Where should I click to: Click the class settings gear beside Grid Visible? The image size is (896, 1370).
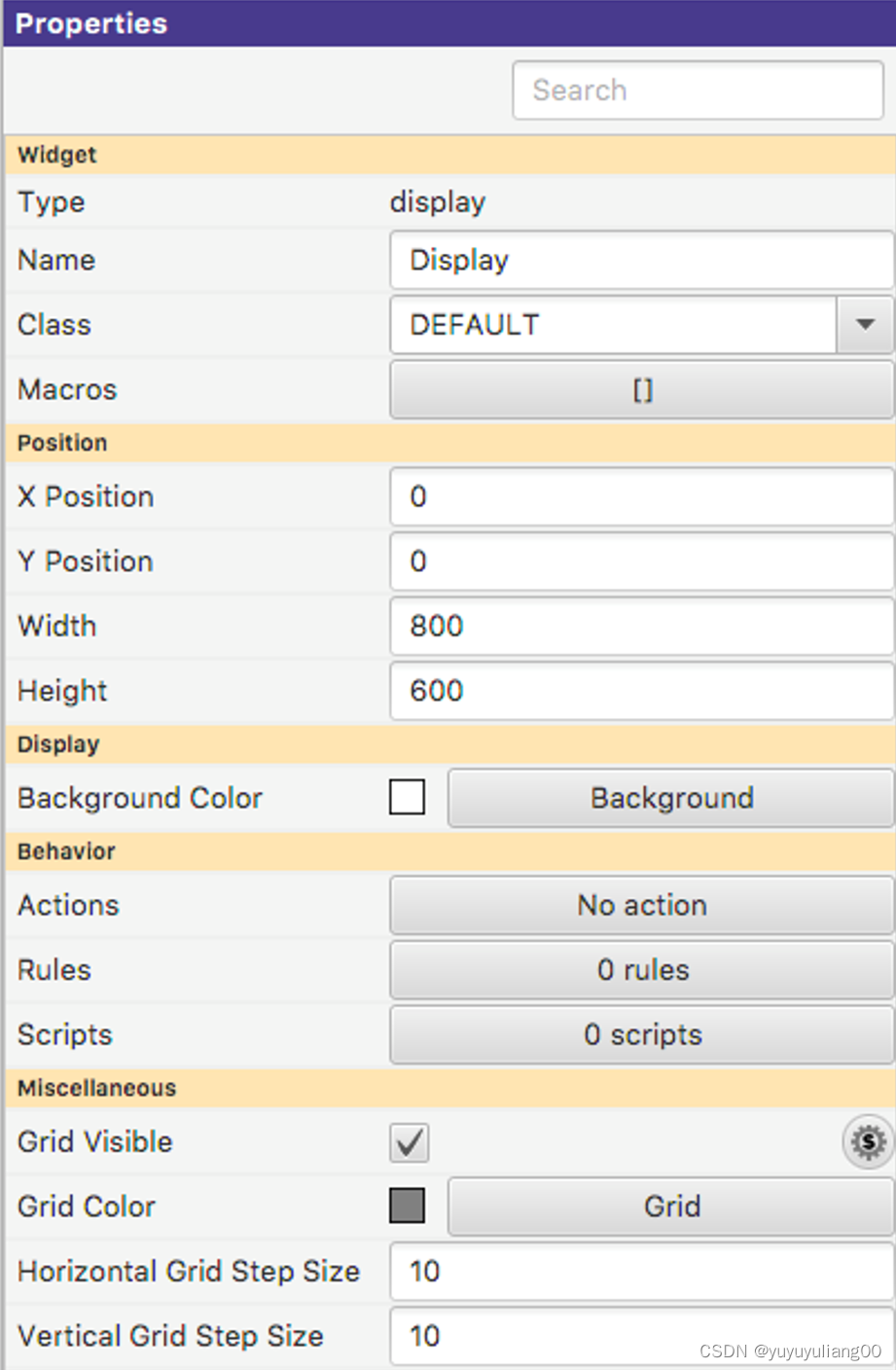click(x=866, y=1142)
